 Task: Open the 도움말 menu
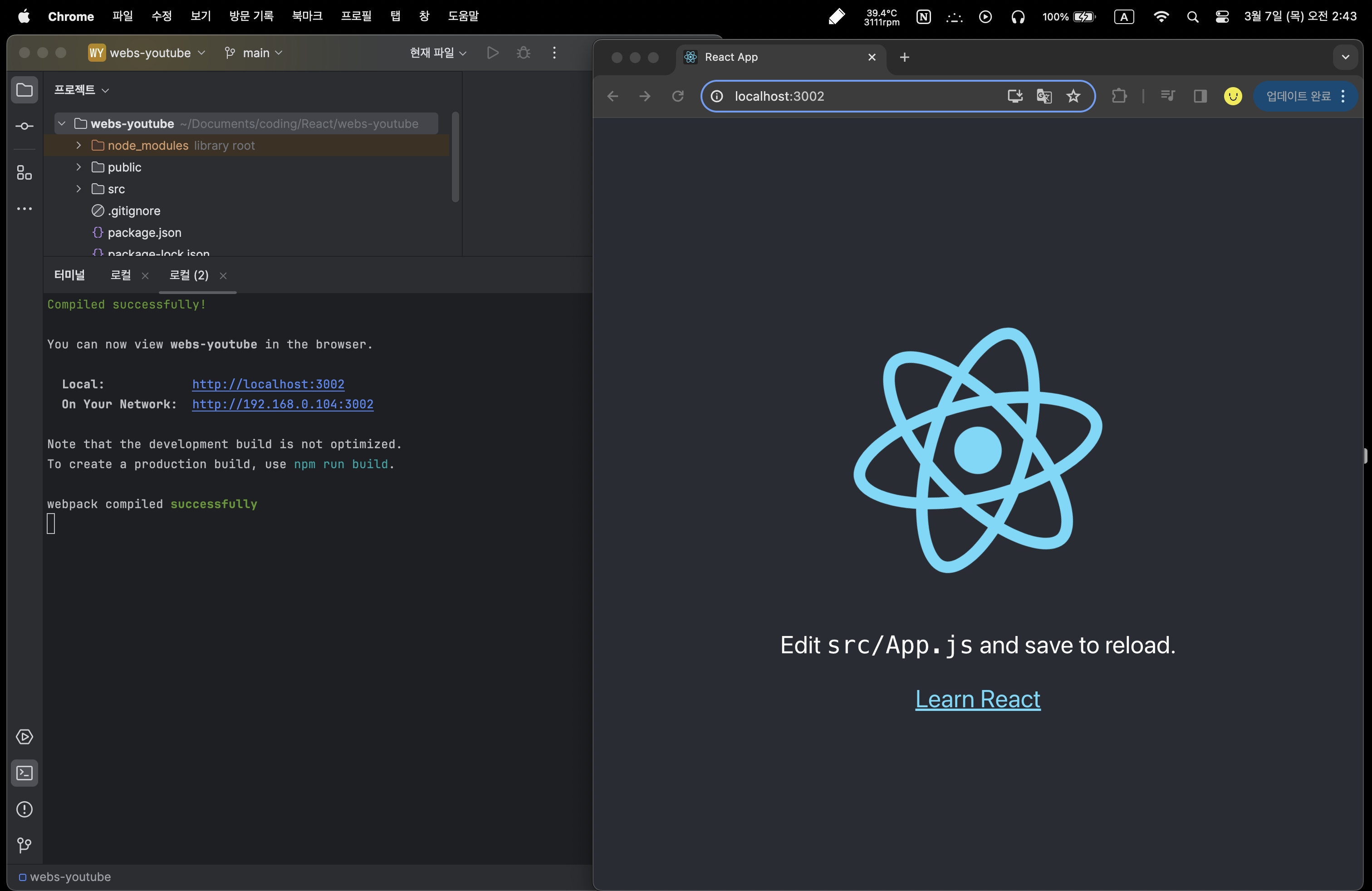click(x=463, y=16)
